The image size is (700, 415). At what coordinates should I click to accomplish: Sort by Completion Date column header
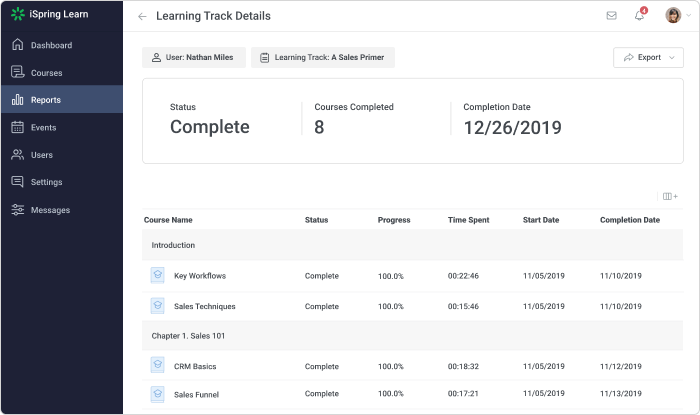coord(629,220)
